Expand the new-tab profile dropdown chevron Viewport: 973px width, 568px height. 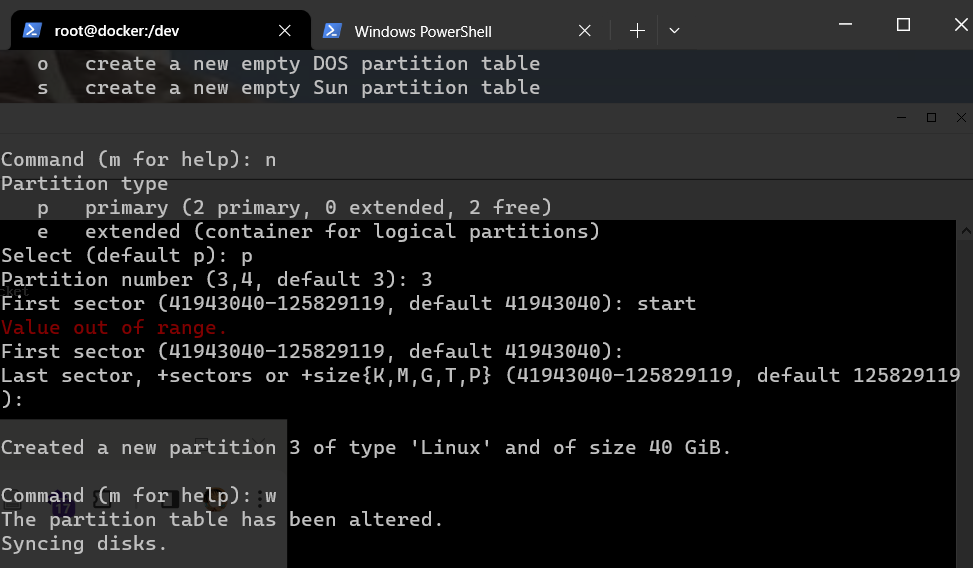(674, 31)
